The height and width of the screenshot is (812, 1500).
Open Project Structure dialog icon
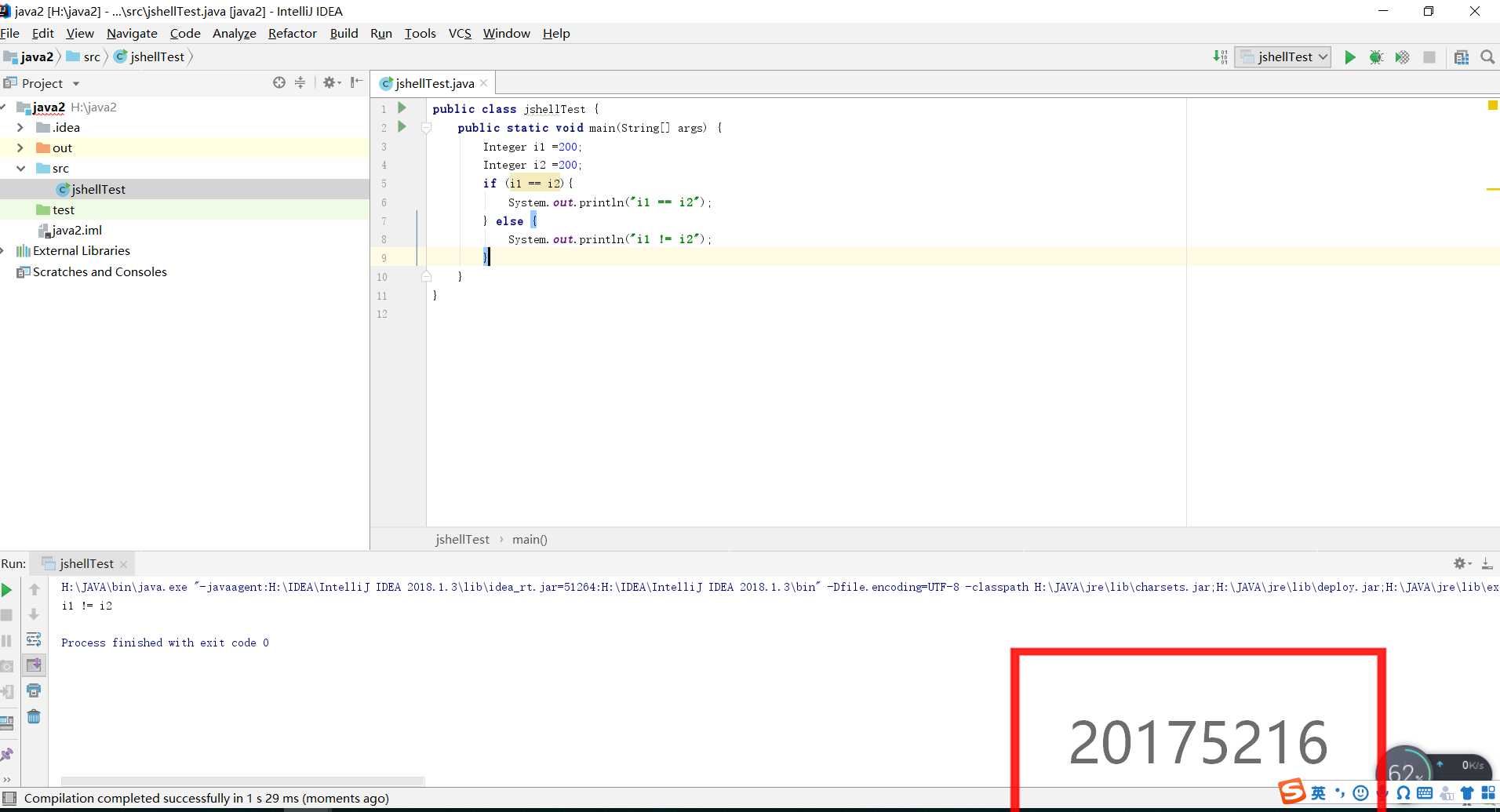click(1461, 57)
